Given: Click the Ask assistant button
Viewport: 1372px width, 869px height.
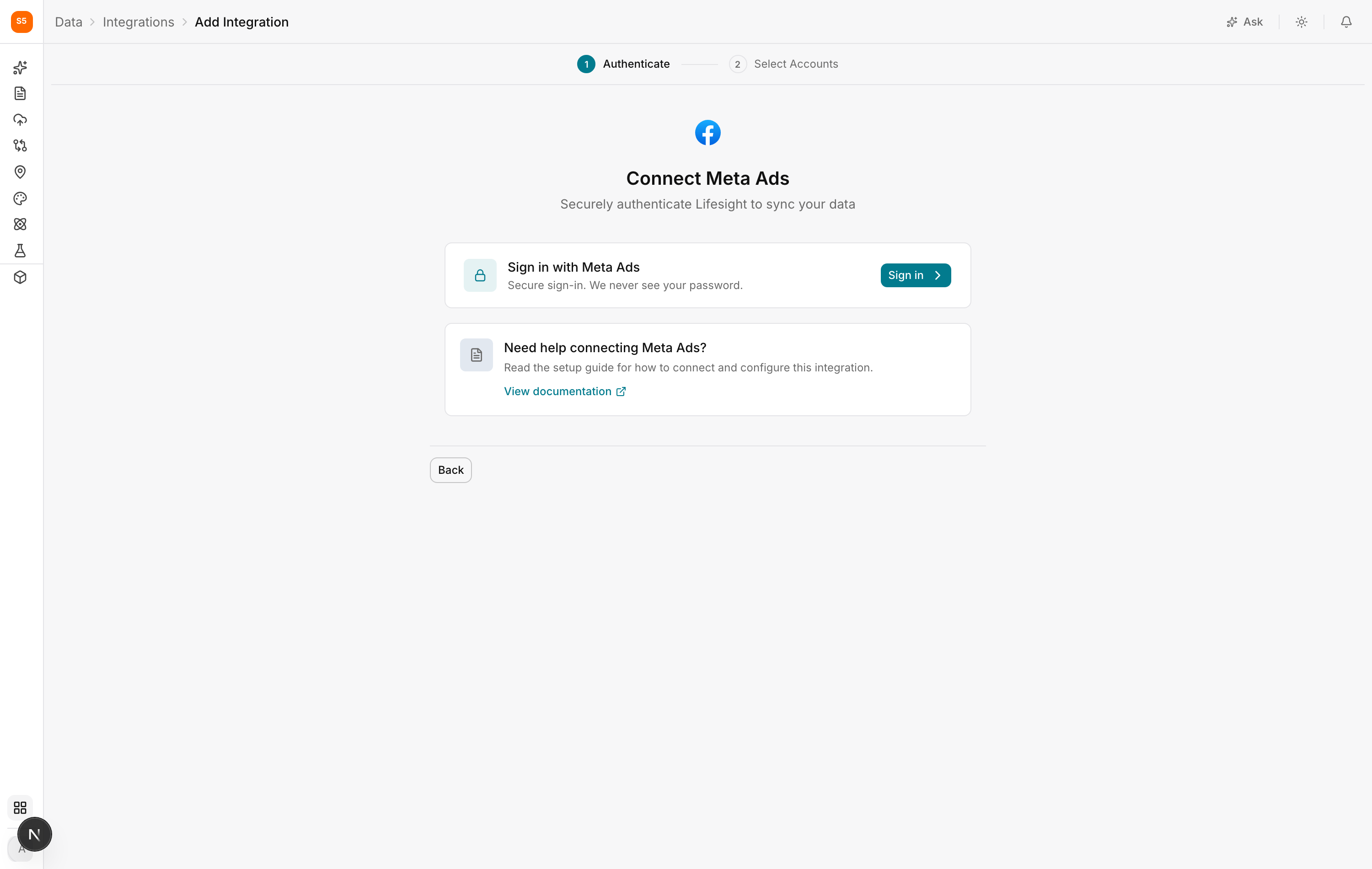Looking at the screenshot, I should point(1245,21).
